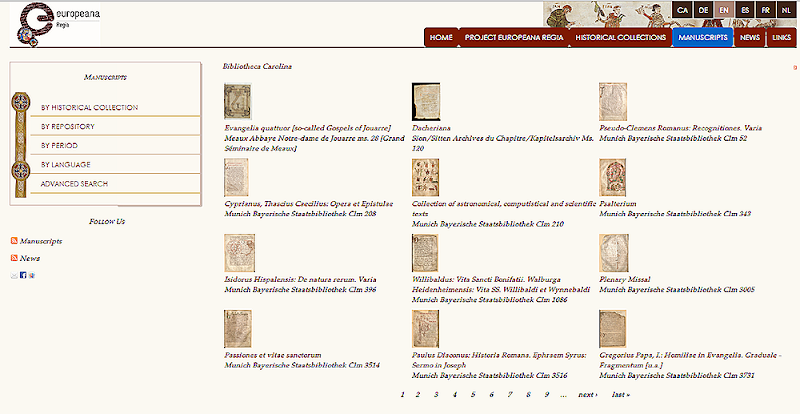Viewport: 800px width, 414px height.
Task: Open the PROJECT EUROPEANA REGIA tab
Action: (x=514, y=37)
